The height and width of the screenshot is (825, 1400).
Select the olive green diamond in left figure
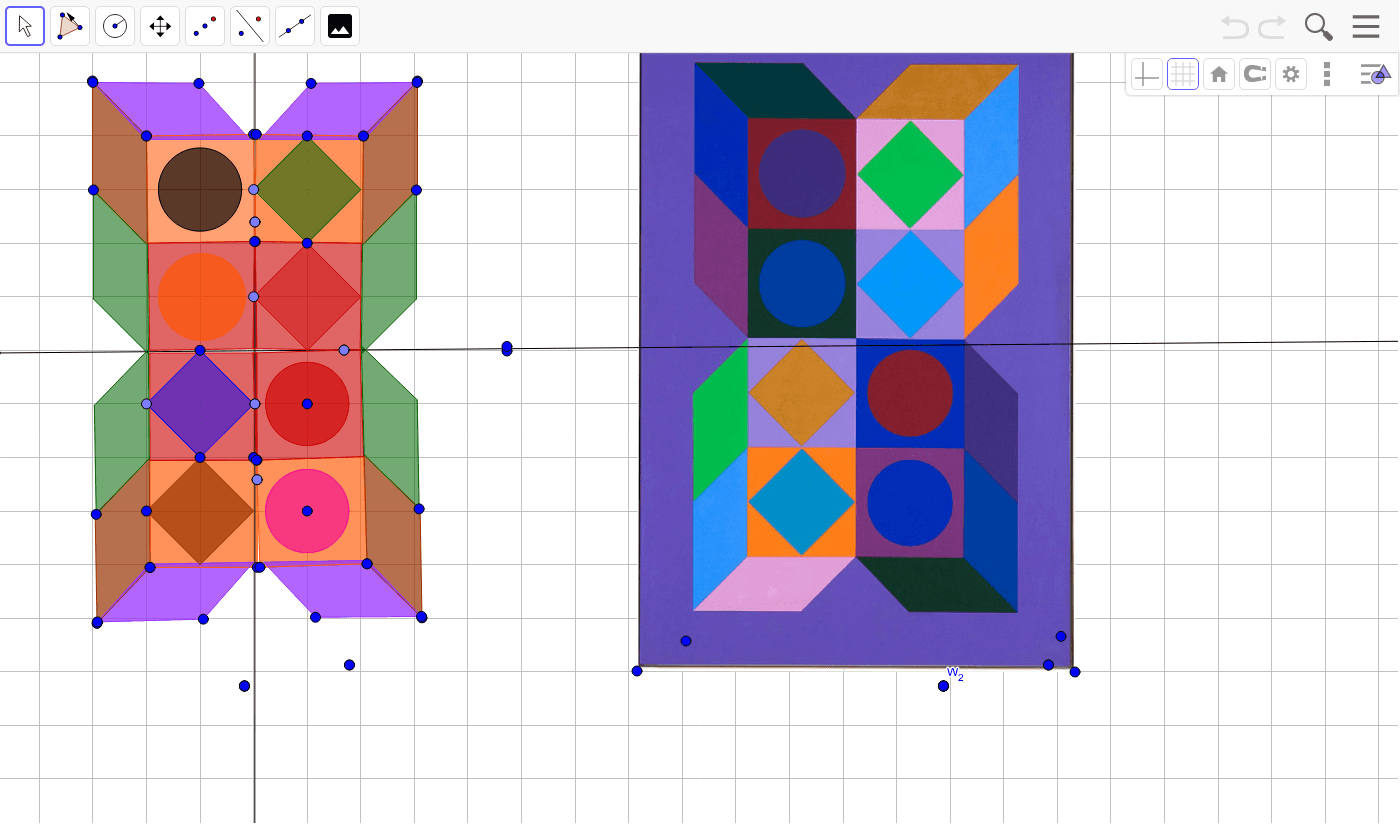[x=309, y=189]
